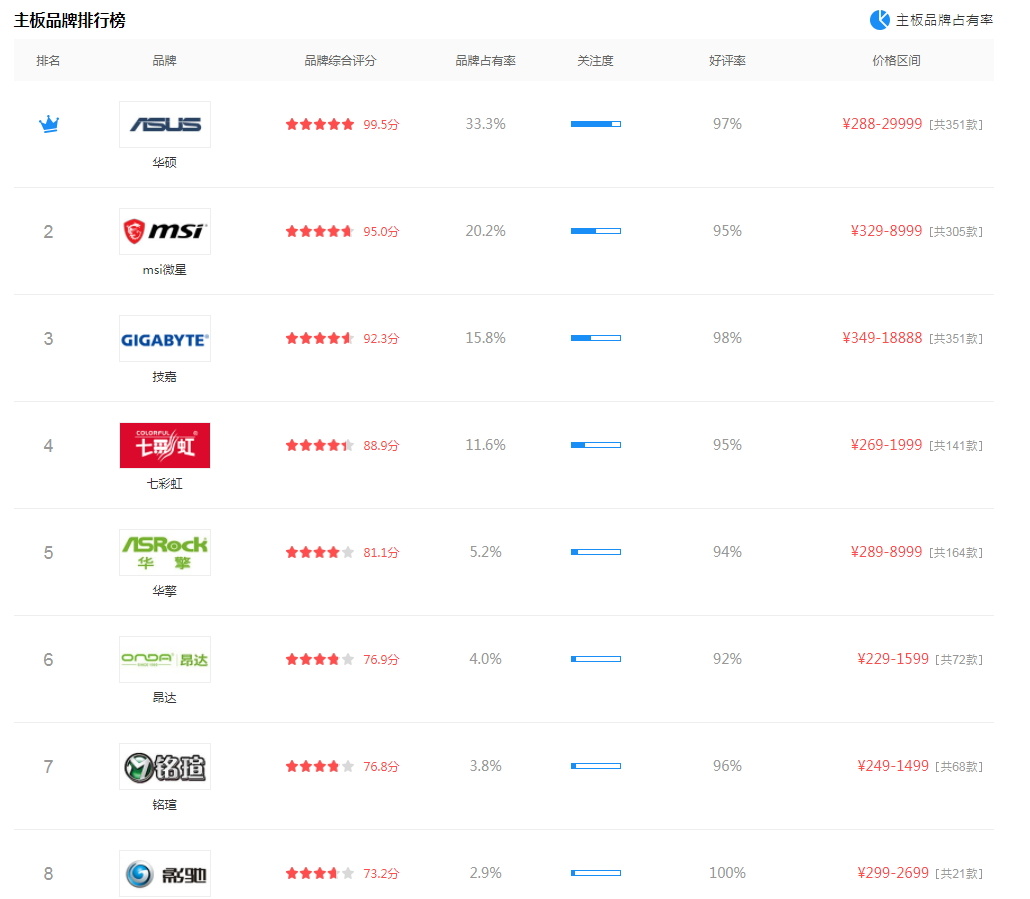Click 华擎 price range ¥289-8999

point(886,552)
